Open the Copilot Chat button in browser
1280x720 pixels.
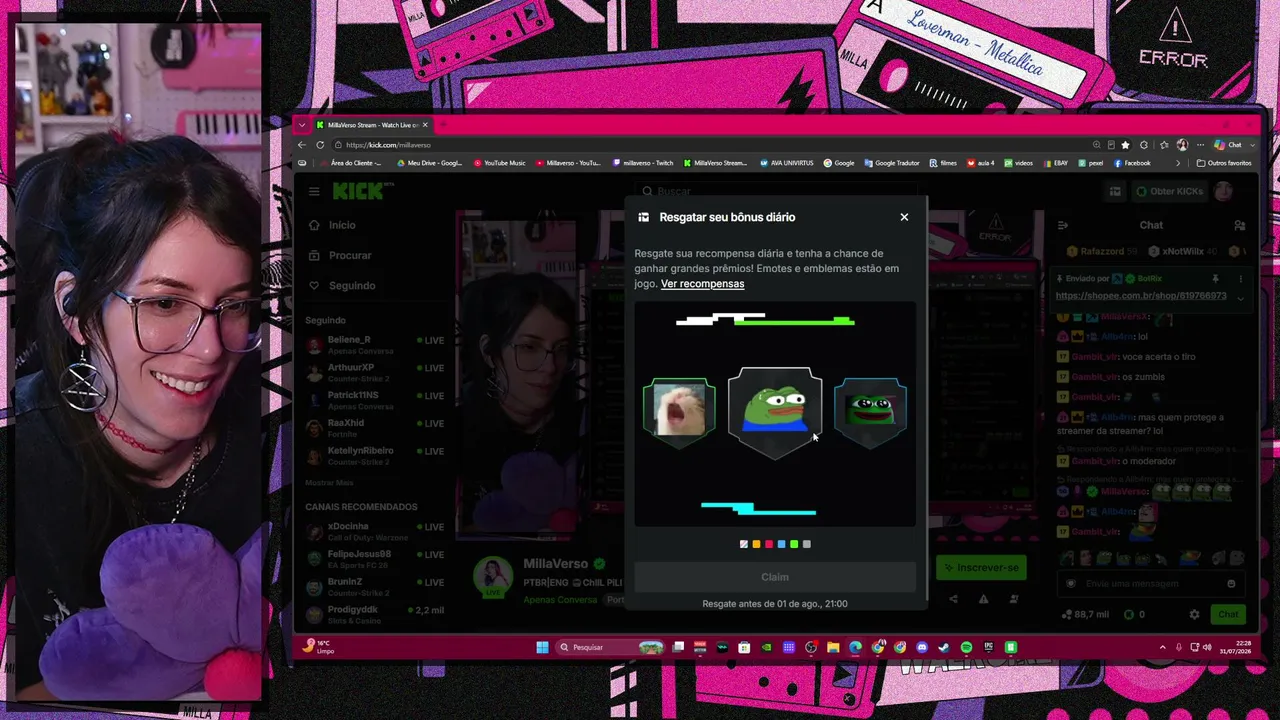[1228, 145]
